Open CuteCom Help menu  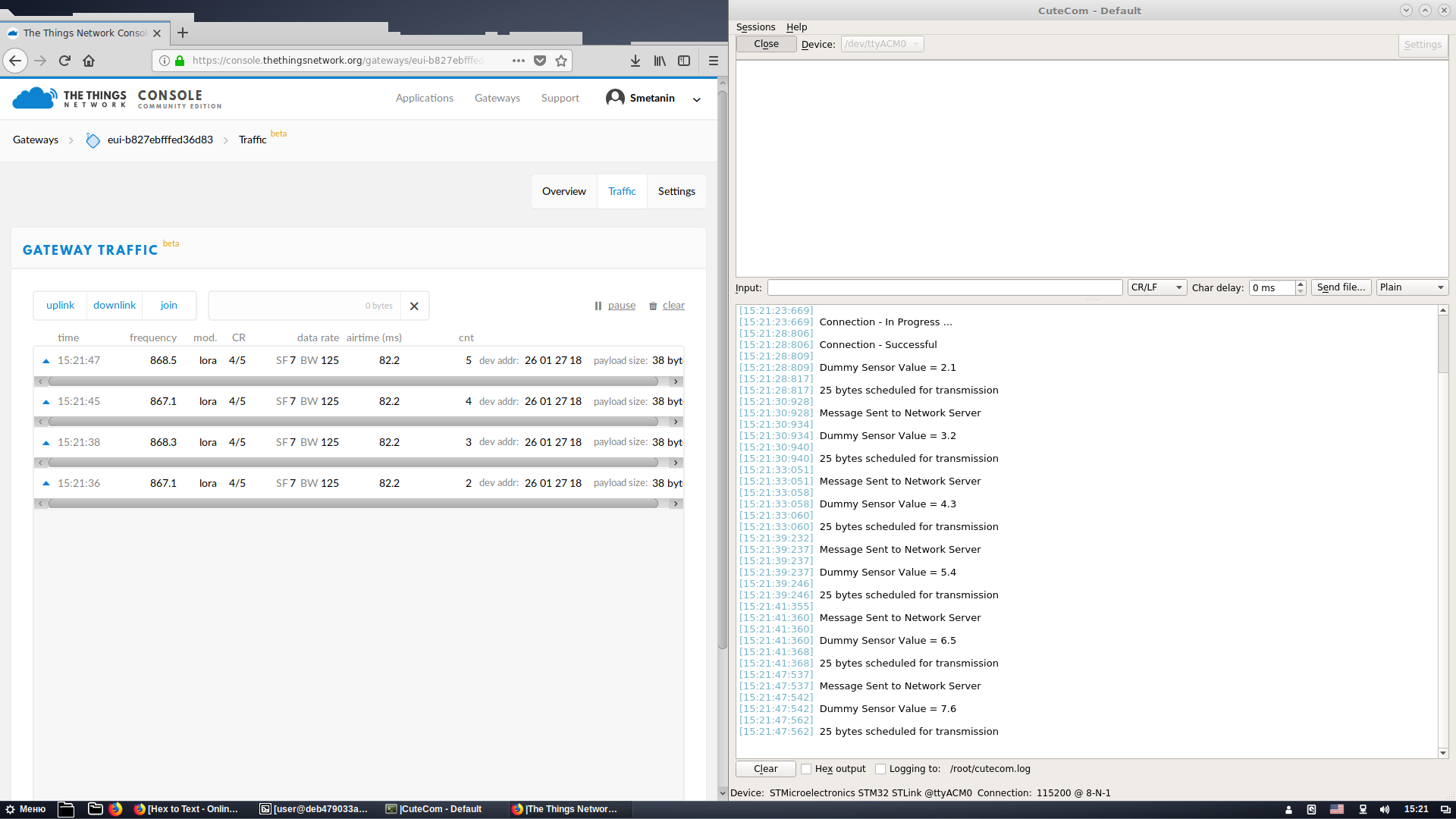tap(796, 27)
